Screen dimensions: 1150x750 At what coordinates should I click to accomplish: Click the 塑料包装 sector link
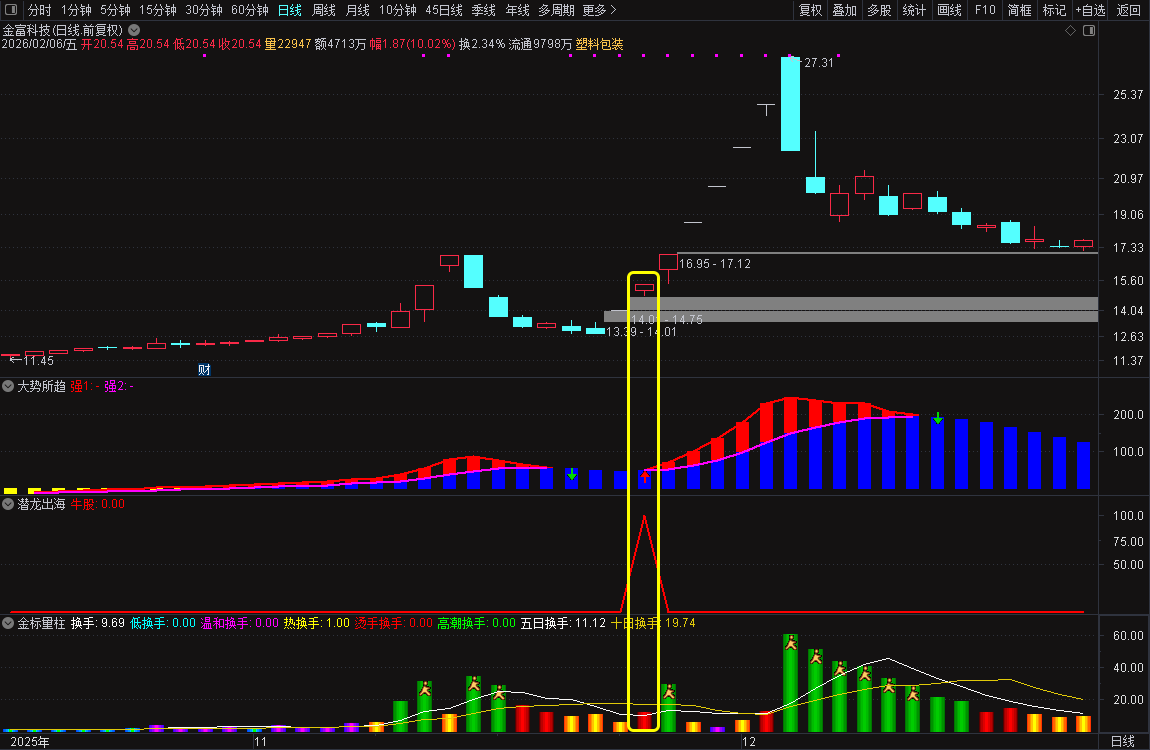click(599, 44)
